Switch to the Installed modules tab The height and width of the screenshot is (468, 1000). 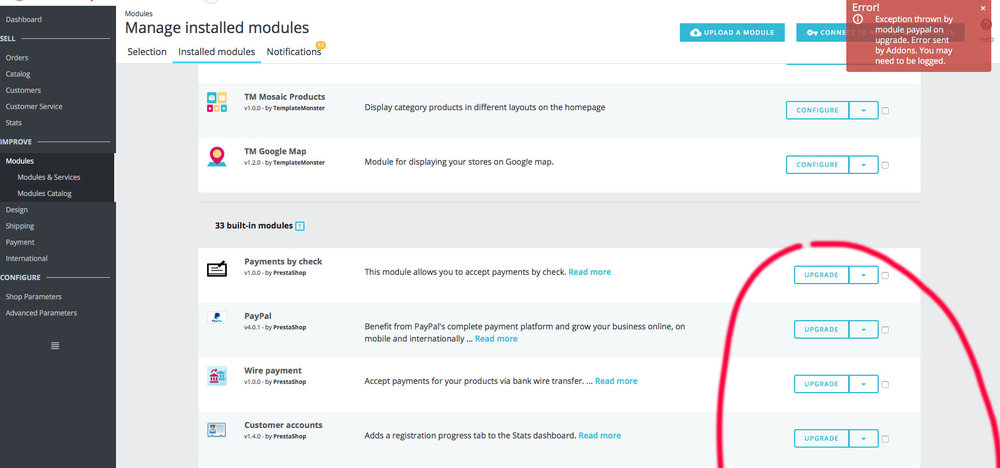click(x=216, y=52)
